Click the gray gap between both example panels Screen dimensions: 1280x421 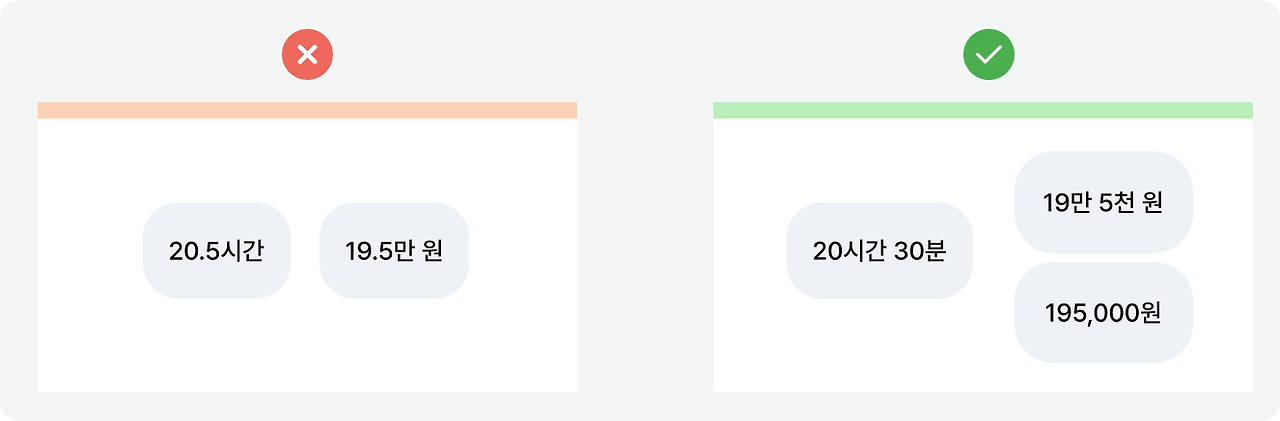click(x=645, y=247)
